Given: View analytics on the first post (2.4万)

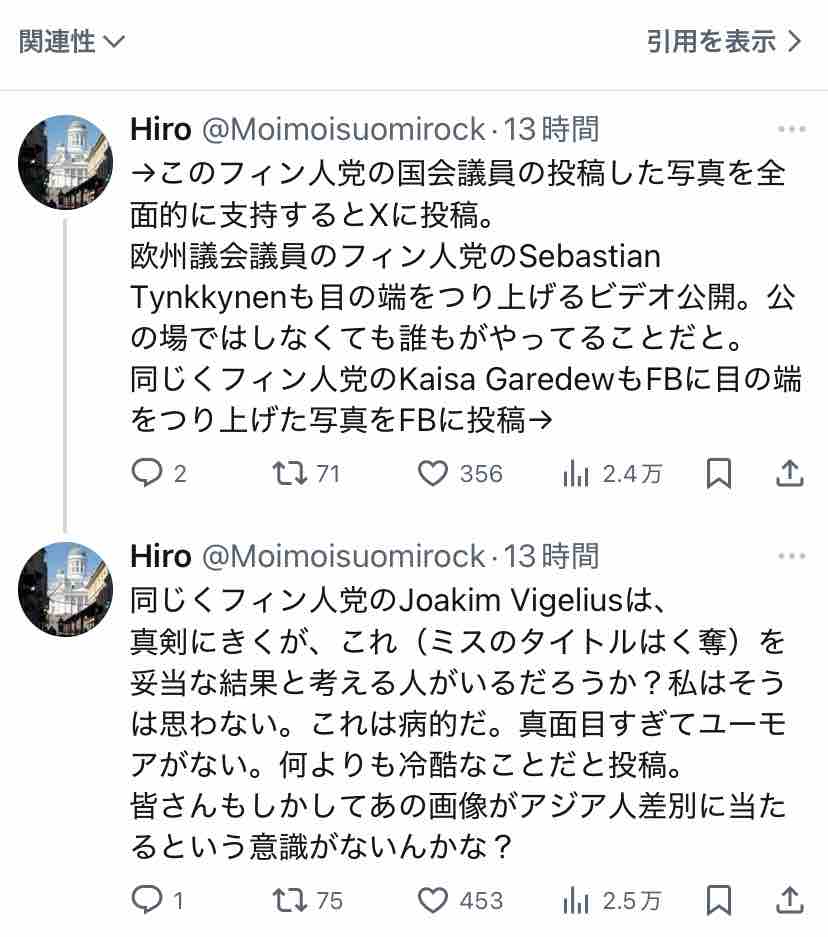Looking at the screenshot, I should coord(576,473).
